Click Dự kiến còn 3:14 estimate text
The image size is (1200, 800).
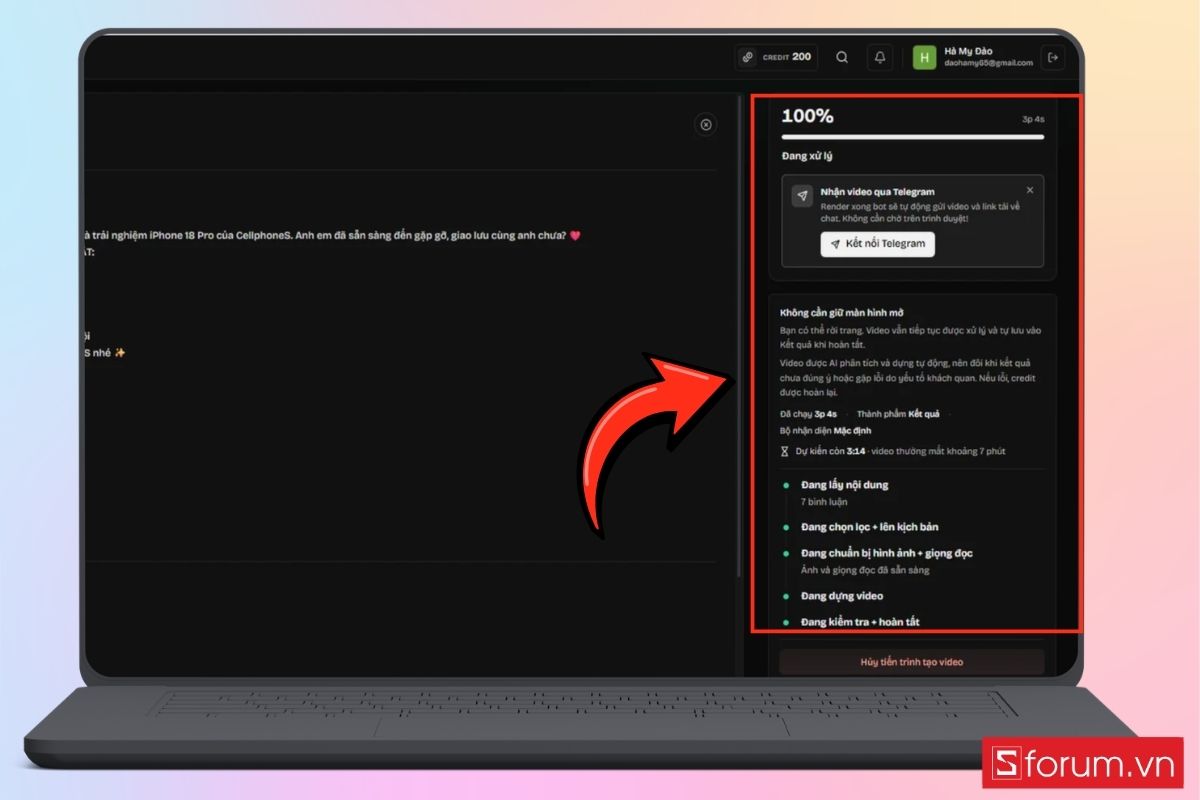pyautogui.click(x=830, y=451)
